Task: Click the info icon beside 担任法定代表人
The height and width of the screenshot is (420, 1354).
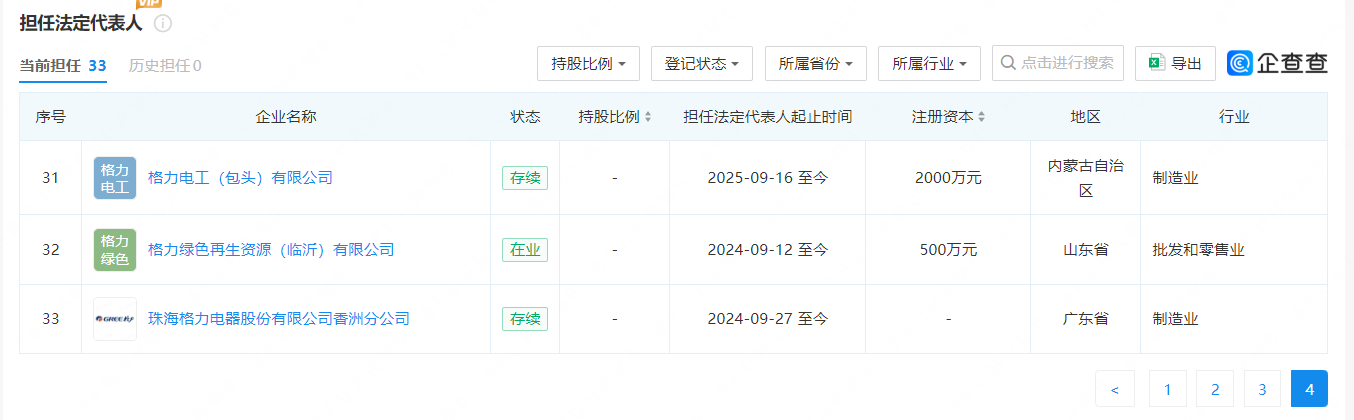Action: point(162,23)
